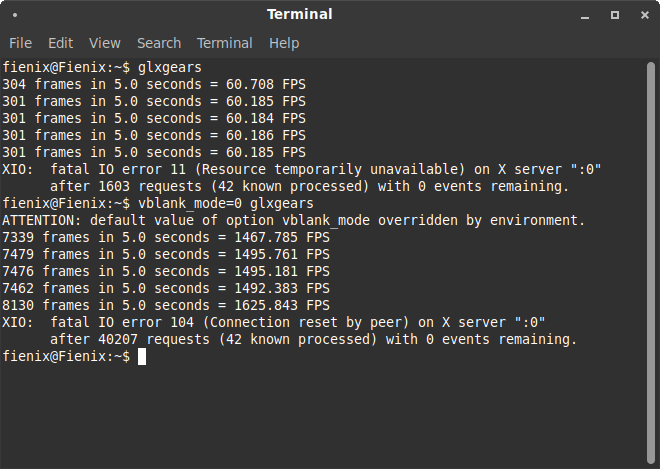Open the View menu

104,43
